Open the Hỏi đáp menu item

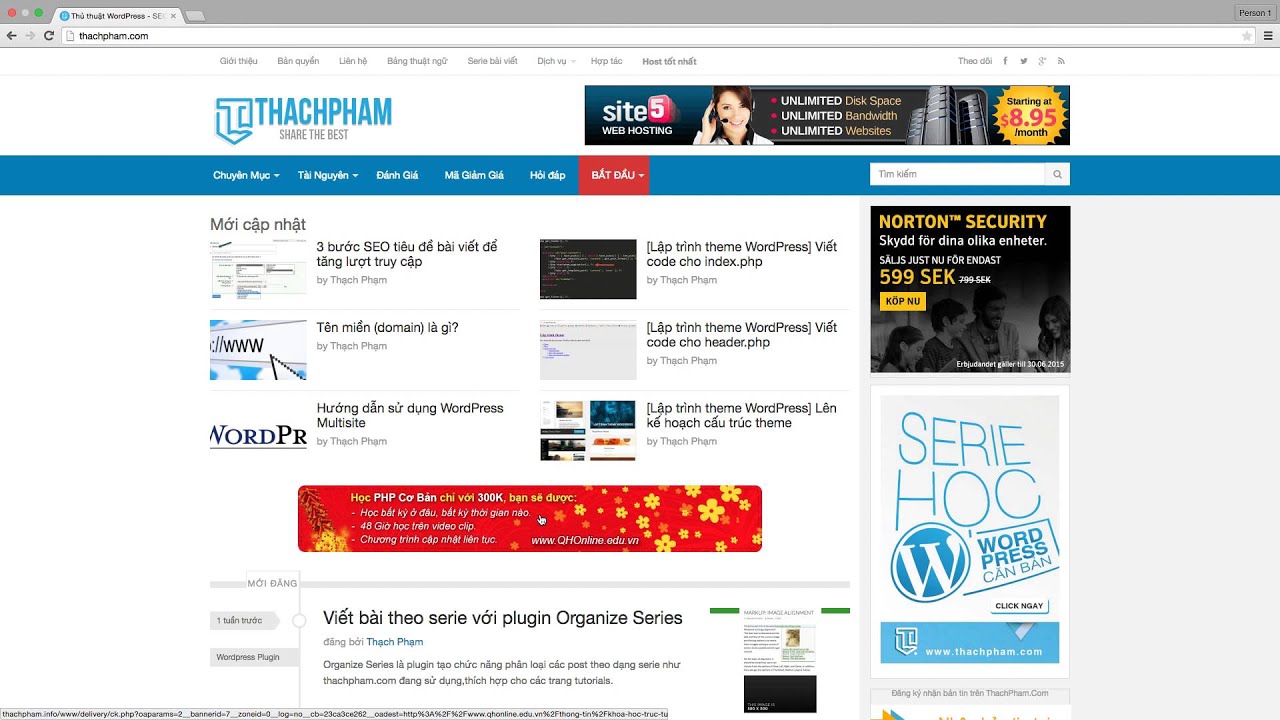pos(547,175)
